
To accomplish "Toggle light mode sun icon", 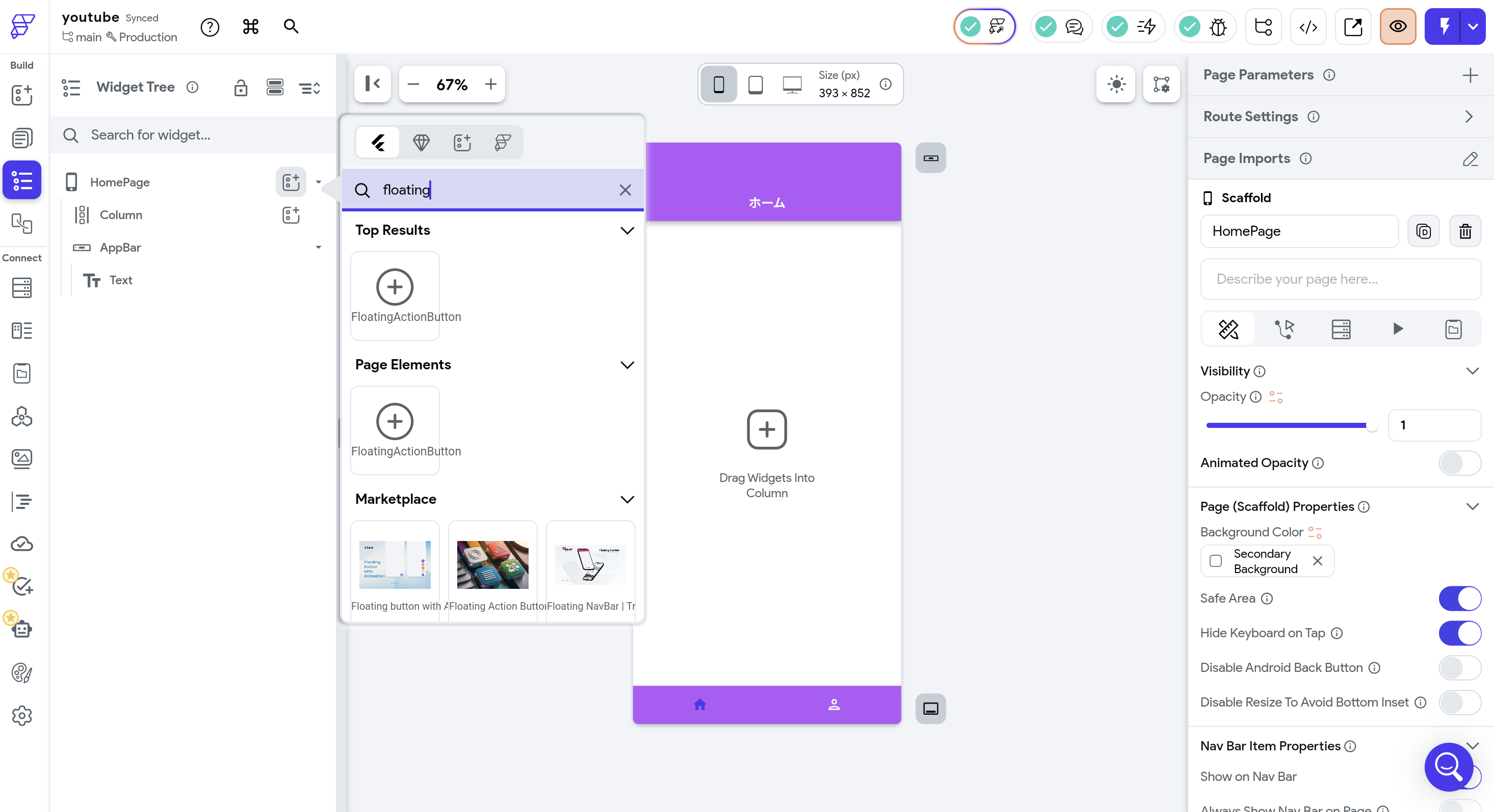I will point(1115,84).
